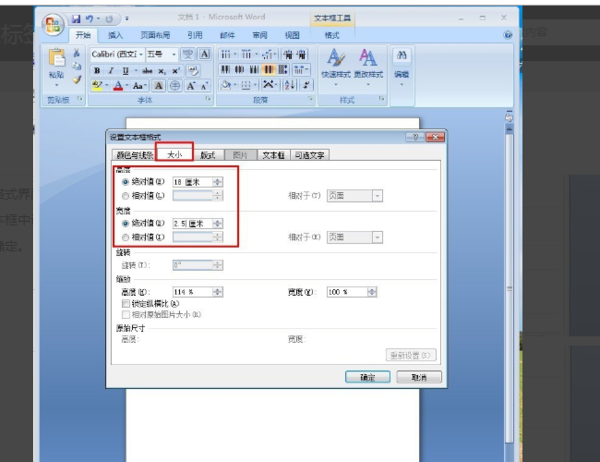Apply character shading (gray A)
This screenshot has height=462, width=600.
(x=158, y=86)
